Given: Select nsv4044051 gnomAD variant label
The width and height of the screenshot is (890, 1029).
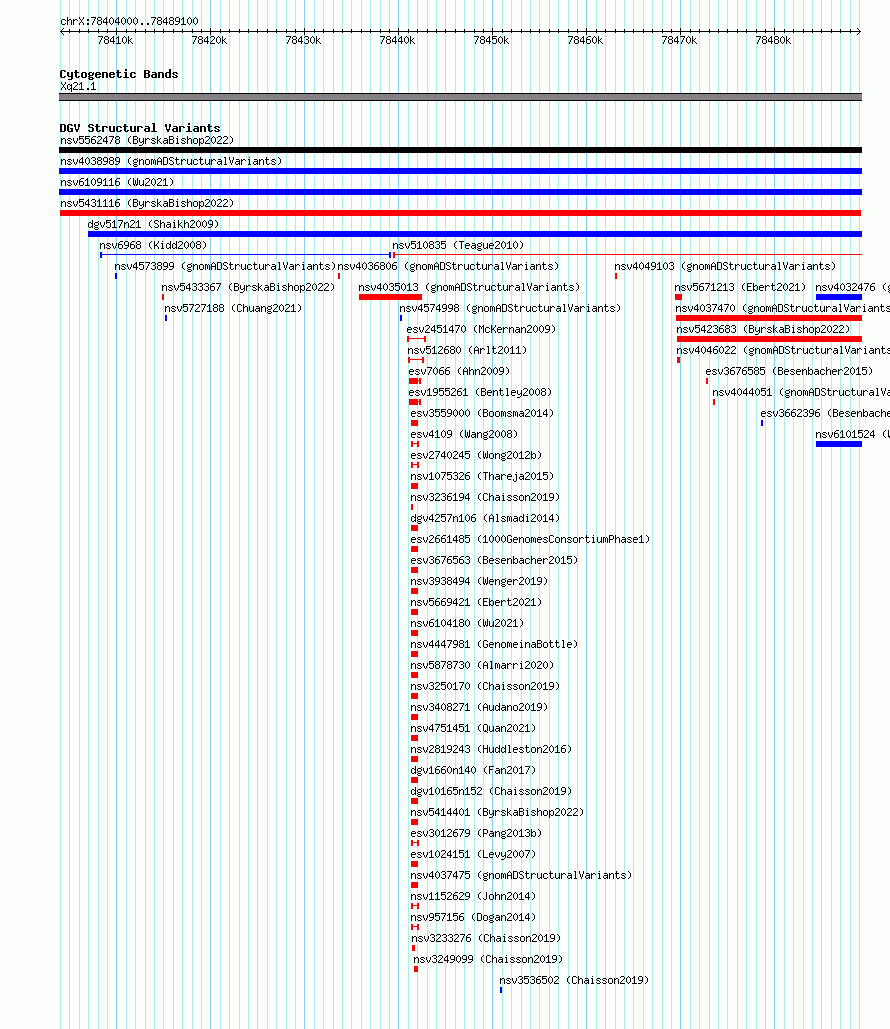Looking at the screenshot, I should (801, 392).
